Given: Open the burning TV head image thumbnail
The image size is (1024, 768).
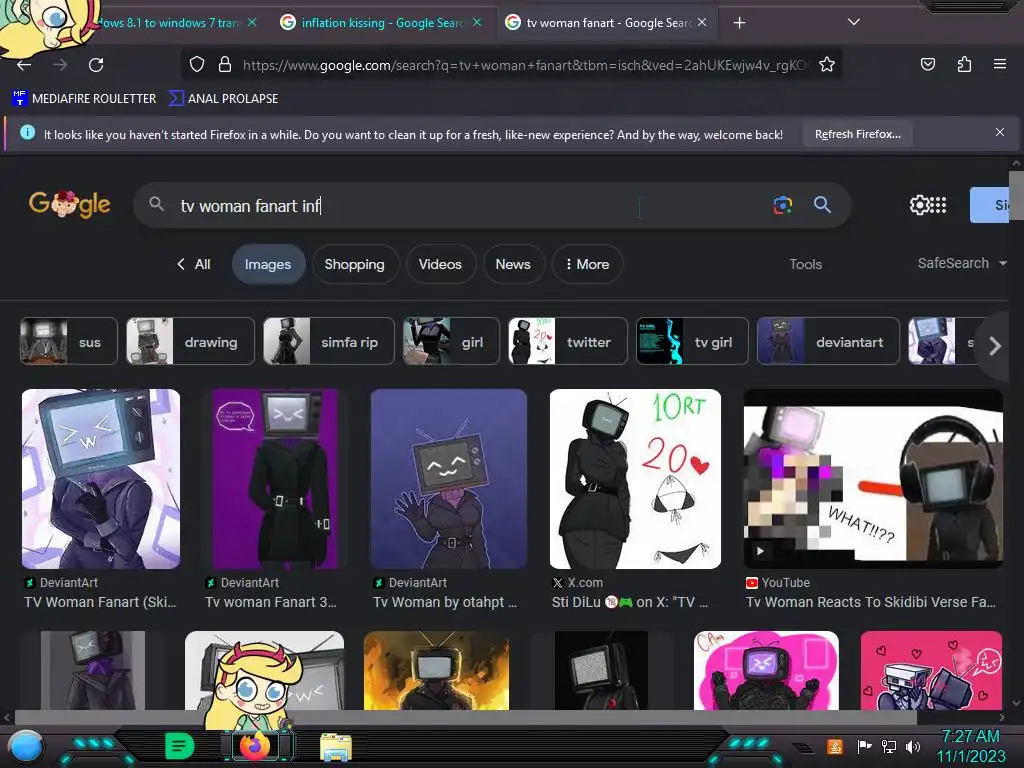Looking at the screenshot, I should (436, 670).
